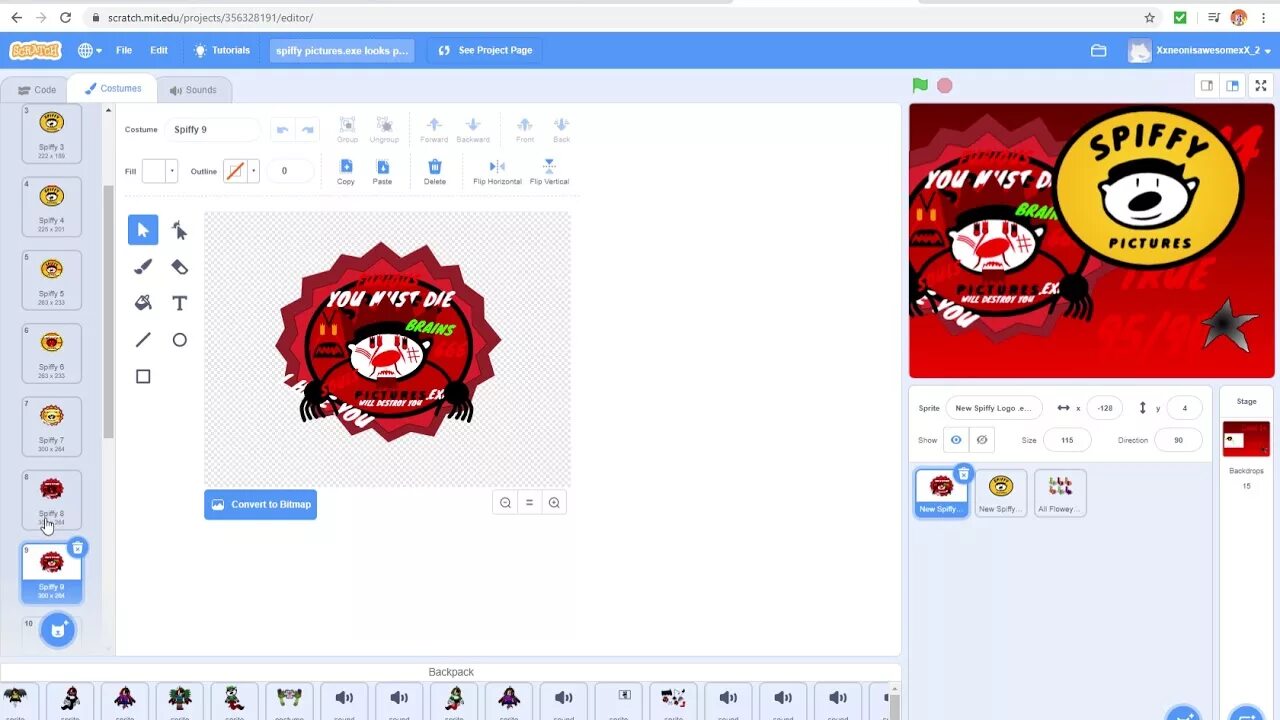
Task: Select the Brush tool
Action: pos(142,266)
